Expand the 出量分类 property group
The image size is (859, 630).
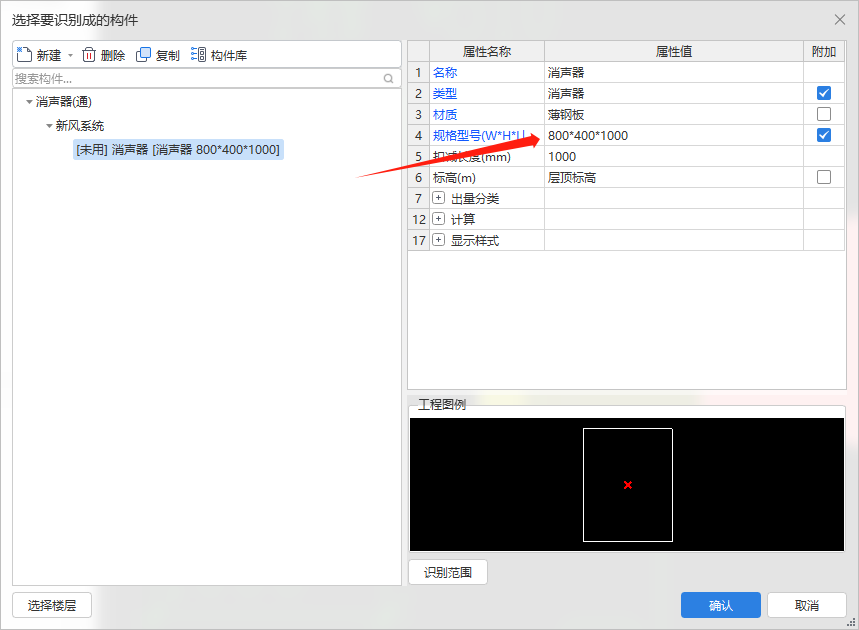438,198
